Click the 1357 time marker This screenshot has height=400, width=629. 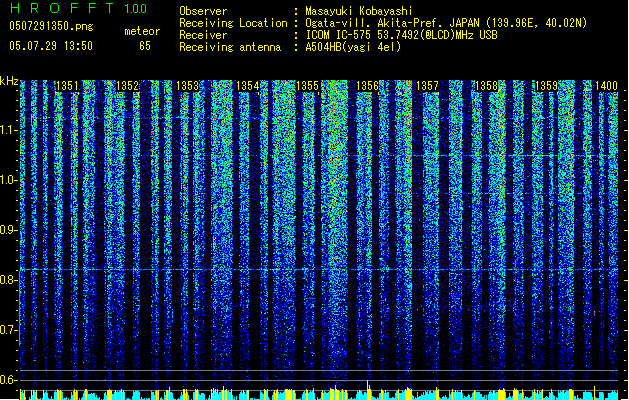[x=427, y=86]
